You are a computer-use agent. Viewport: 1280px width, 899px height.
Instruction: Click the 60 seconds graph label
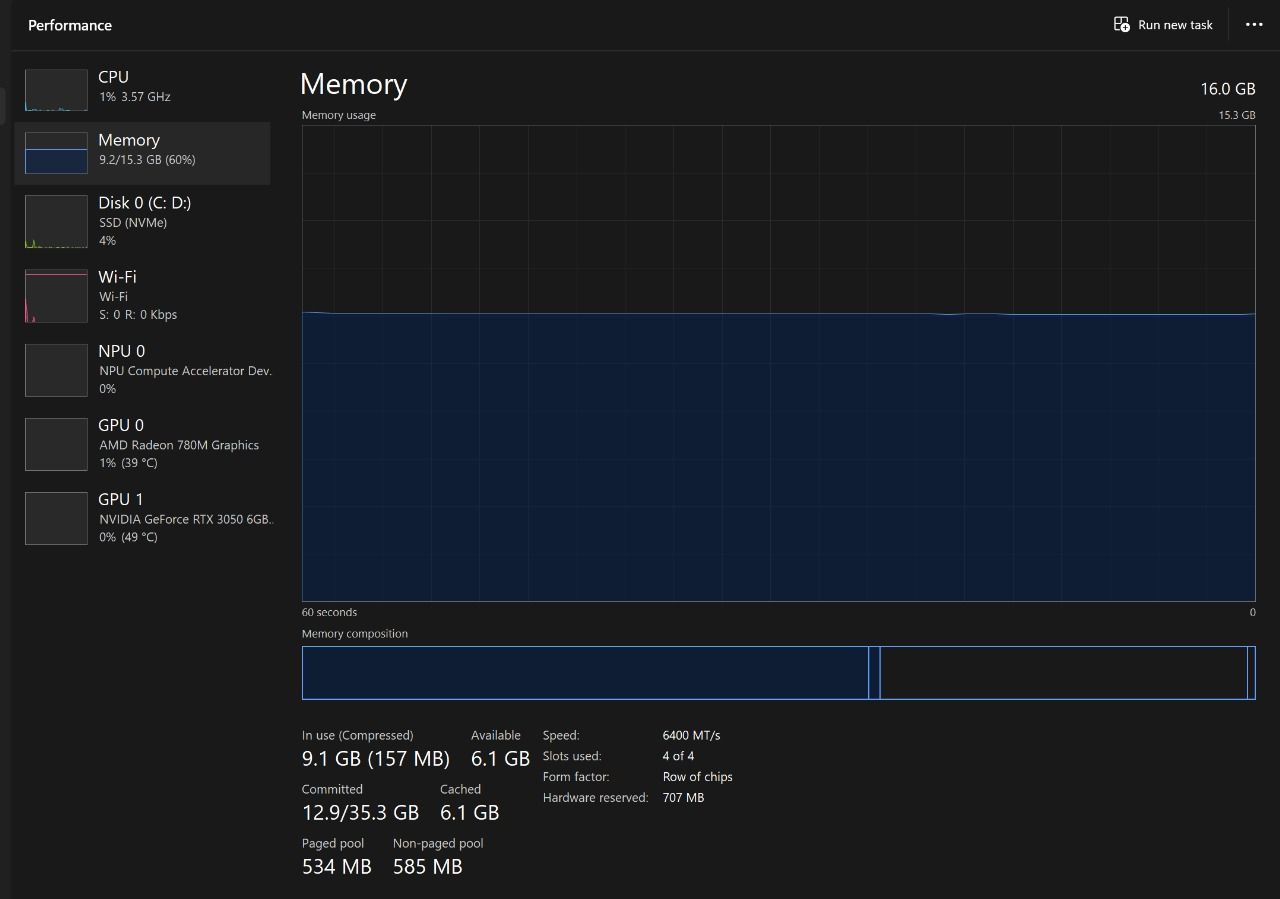[329, 612]
